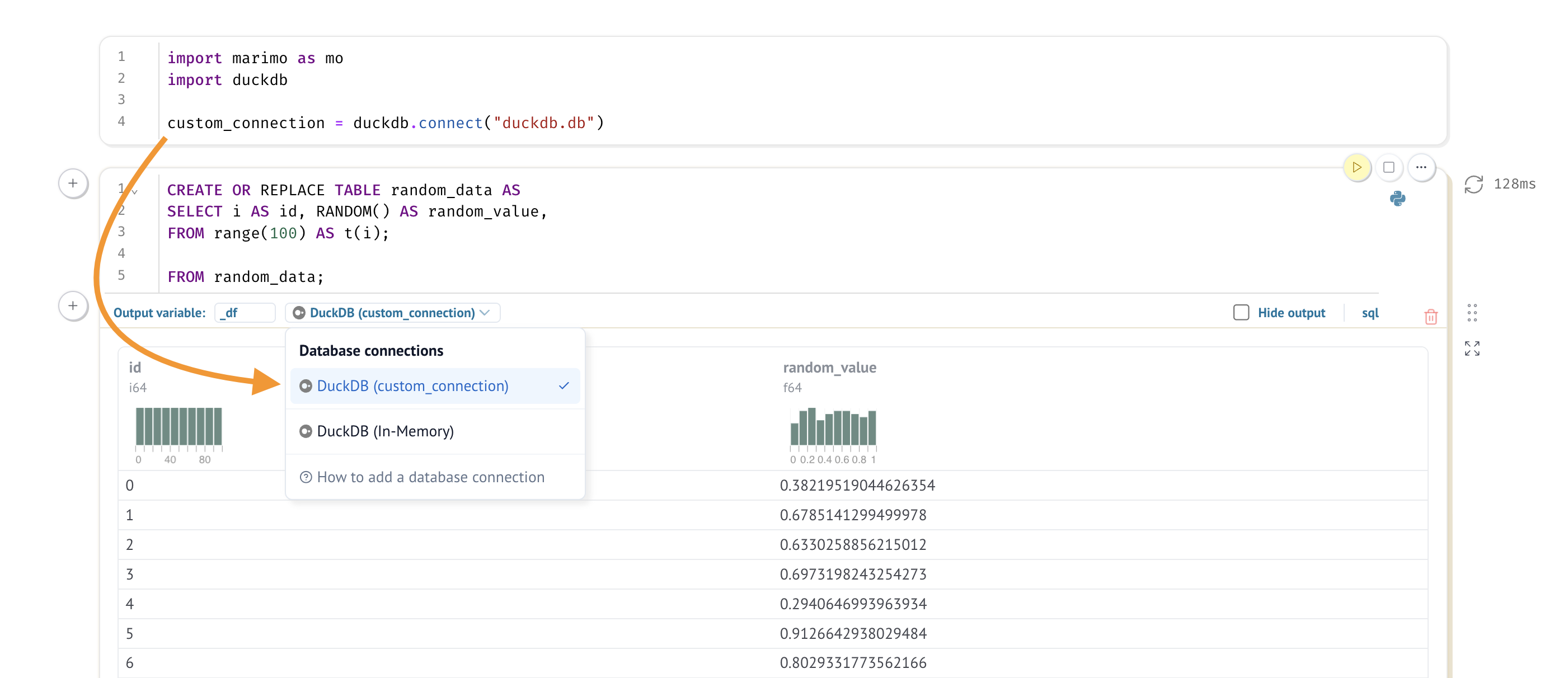The image size is (1568, 678).
Task: Open the cell actions ellipsis menu
Action: pyautogui.click(x=1421, y=167)
